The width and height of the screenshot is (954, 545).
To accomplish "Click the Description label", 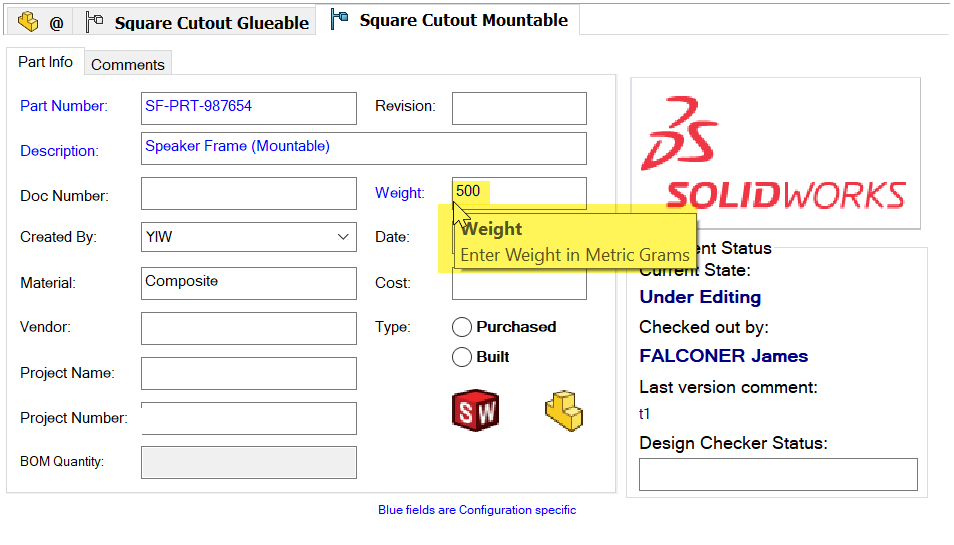I will tap(59, 151).
